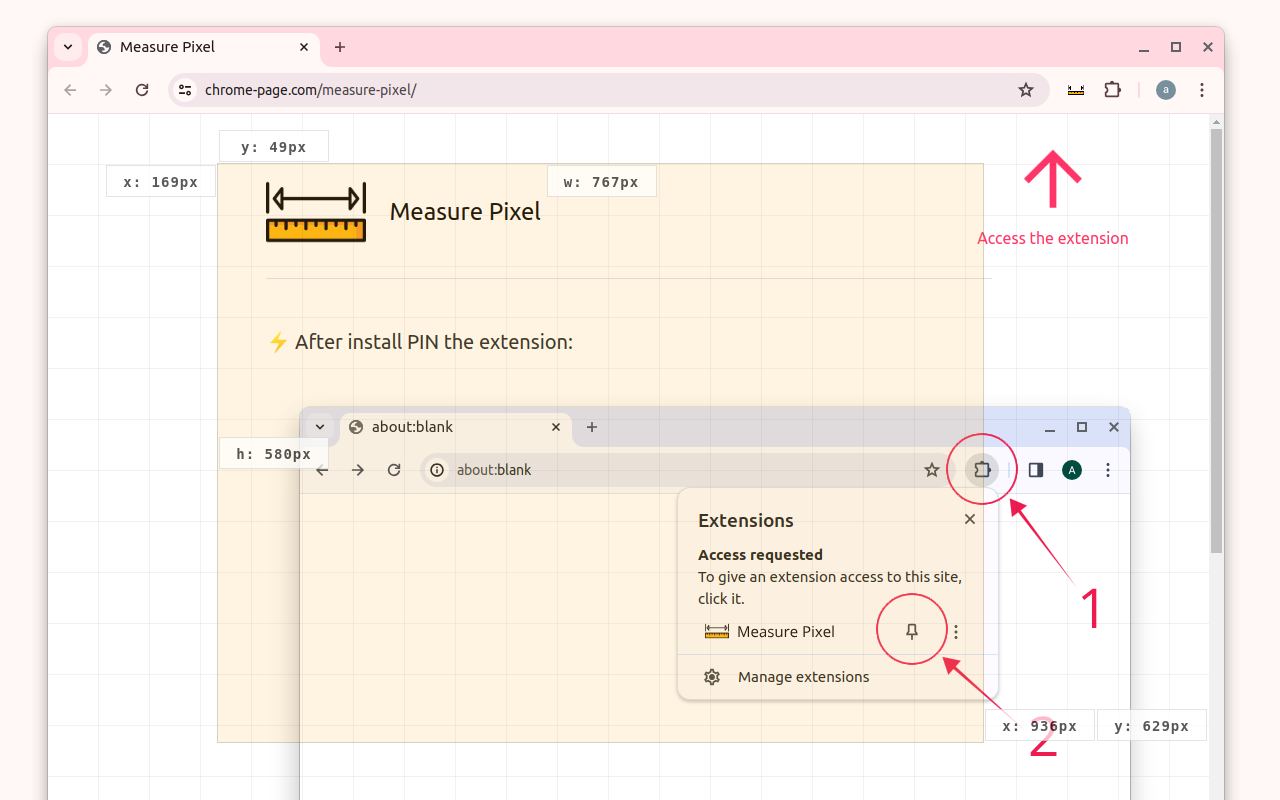Click the 'Access requested' text

(x=760, y=555)
